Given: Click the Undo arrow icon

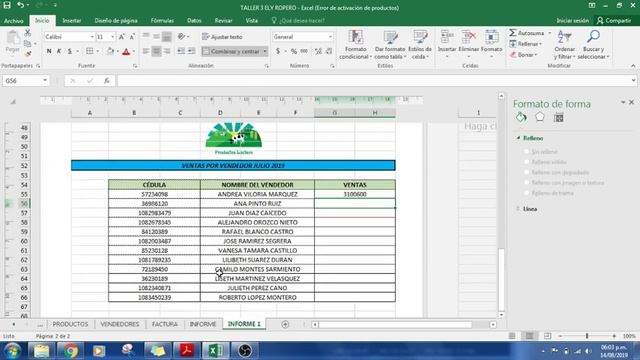Looking at the screenshot, I should point(20,5).
